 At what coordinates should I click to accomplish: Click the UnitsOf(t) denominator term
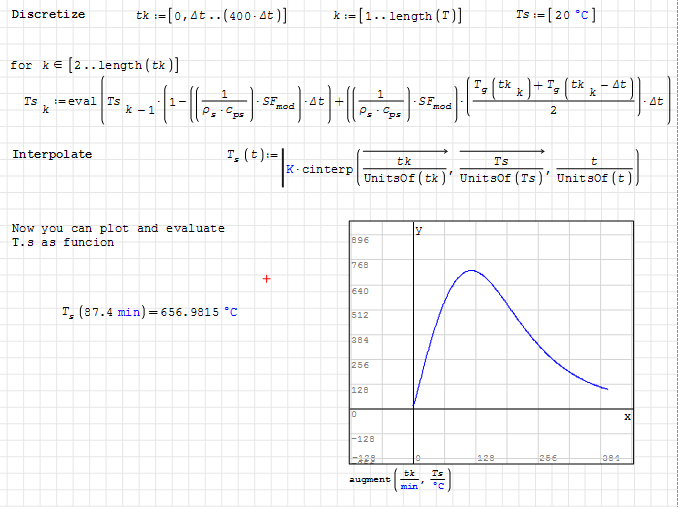pos(594,179)
